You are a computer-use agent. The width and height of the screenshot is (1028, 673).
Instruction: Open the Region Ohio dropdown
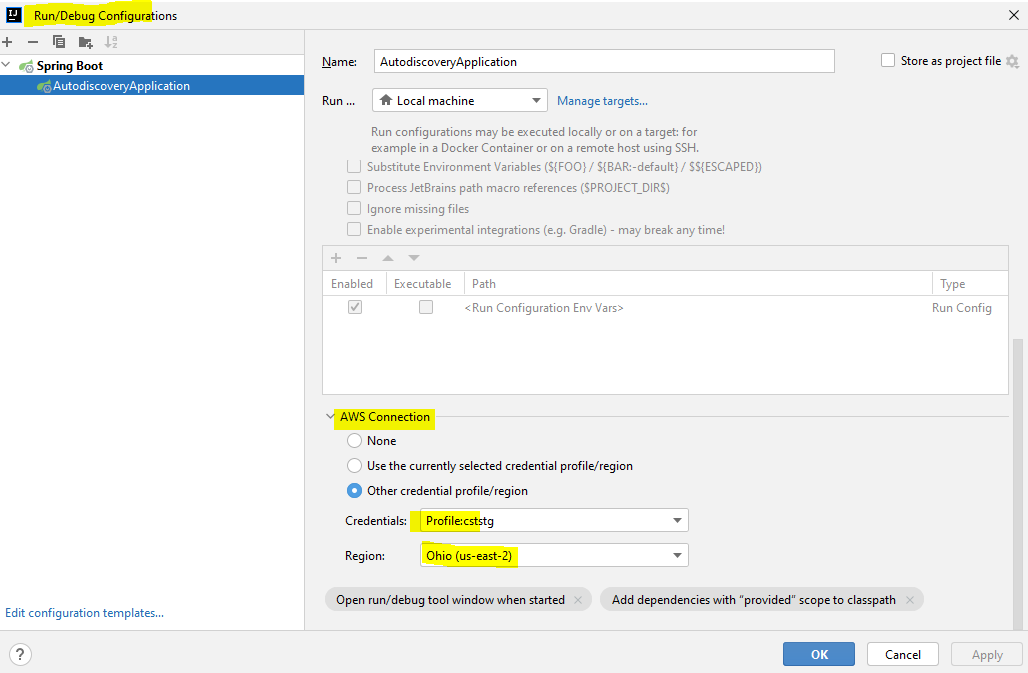click(554, 556)
